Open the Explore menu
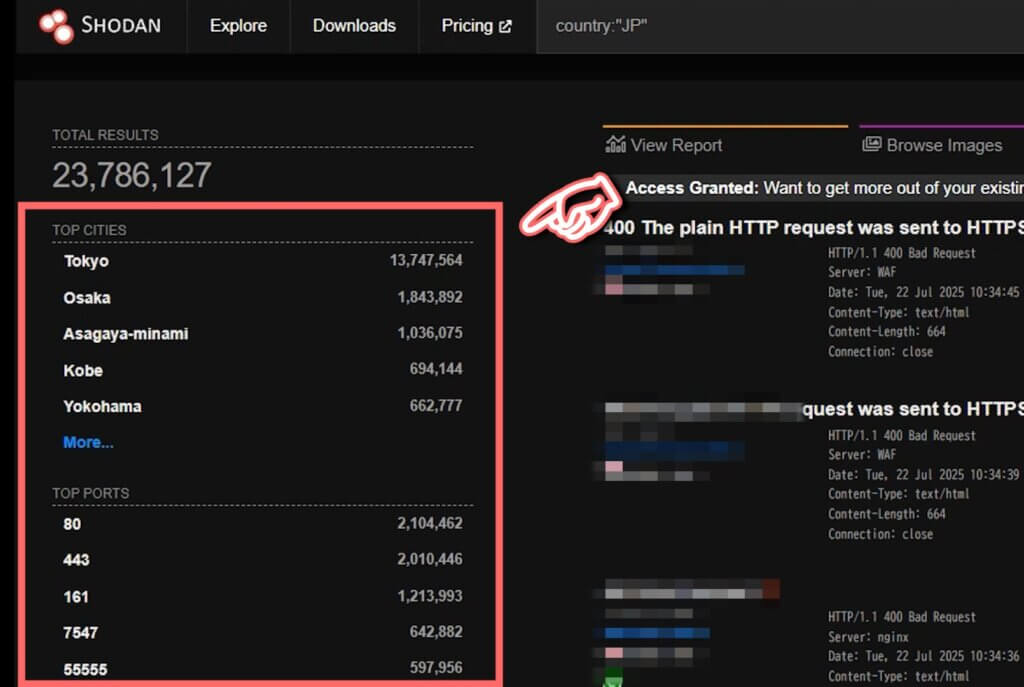Image resolution: width=1024 pixels, height=687 pixels. click(238, 26)
